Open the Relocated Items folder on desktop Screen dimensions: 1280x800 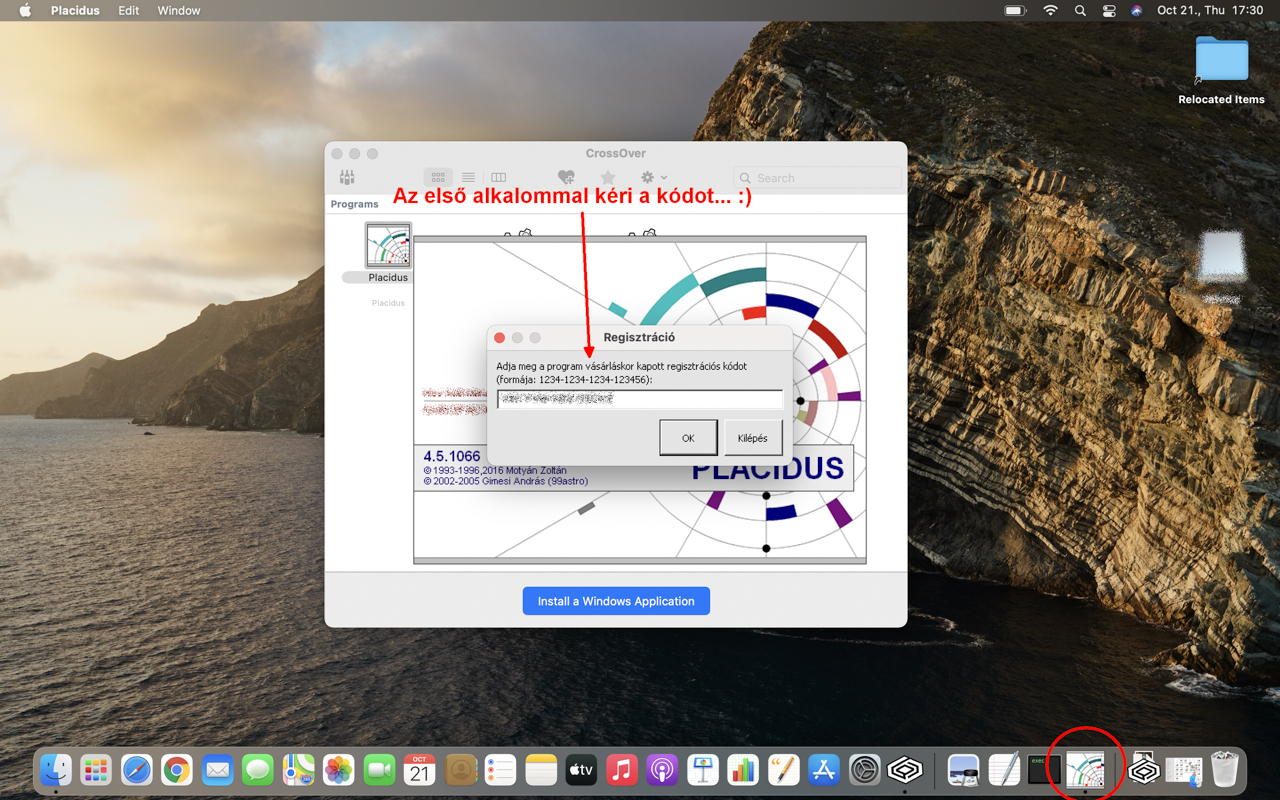coord(1221,62)
